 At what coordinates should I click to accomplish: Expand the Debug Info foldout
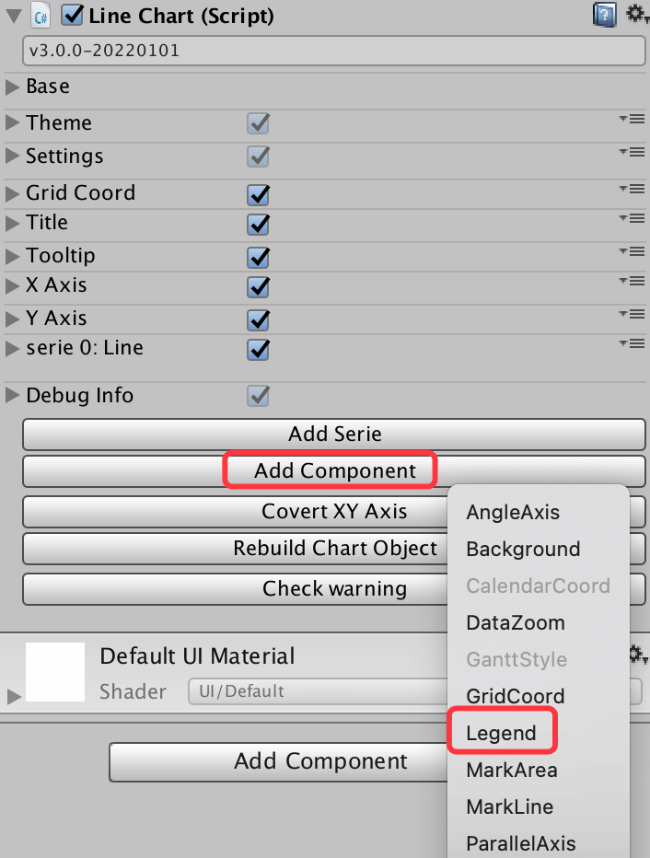point(13,396)
